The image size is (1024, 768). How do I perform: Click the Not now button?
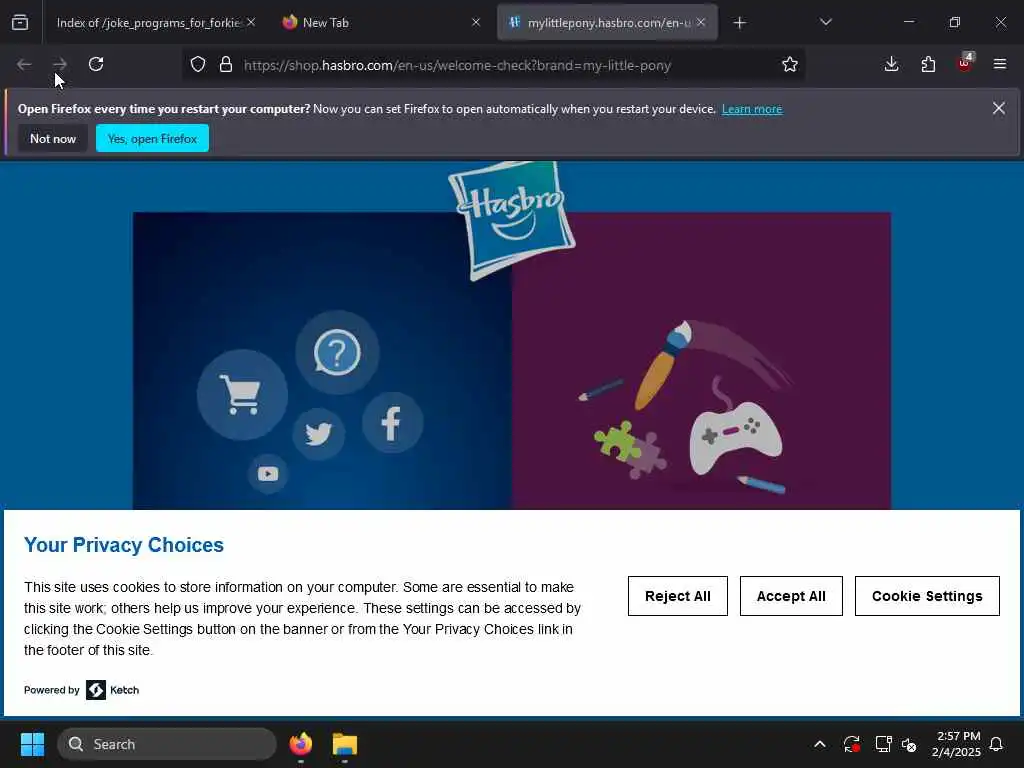point(53,138)
